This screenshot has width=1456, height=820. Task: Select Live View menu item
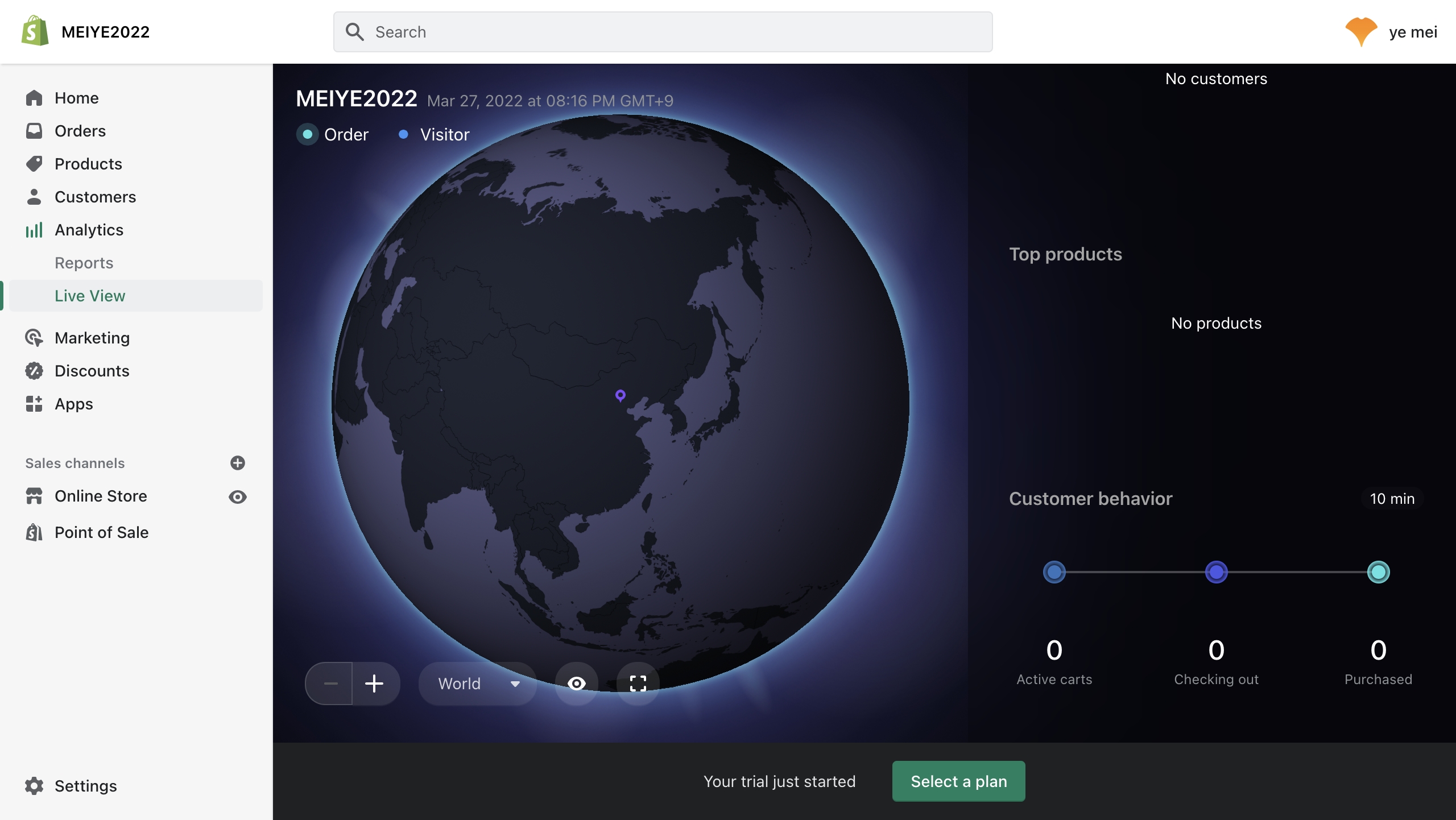tap(136, 296)
